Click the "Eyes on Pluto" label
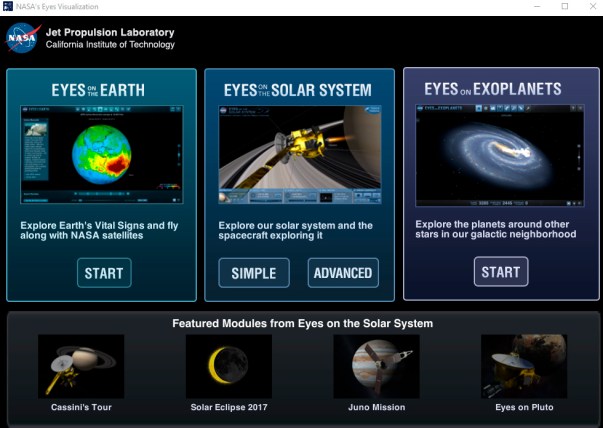The height and width of the screenshot is (428, 603). [x=524, y=407]
